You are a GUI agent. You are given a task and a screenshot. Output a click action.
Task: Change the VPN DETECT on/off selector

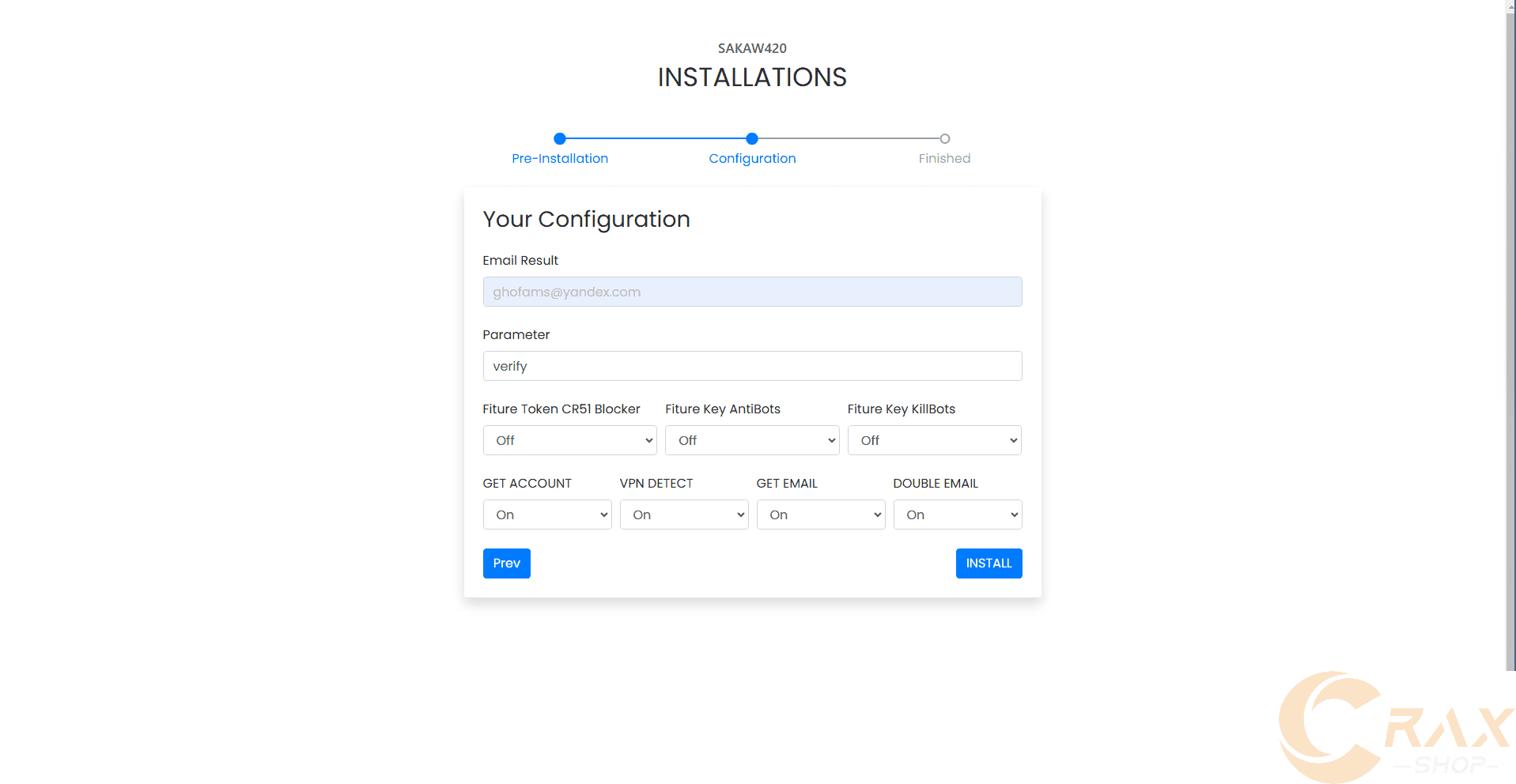click(683, 514)
